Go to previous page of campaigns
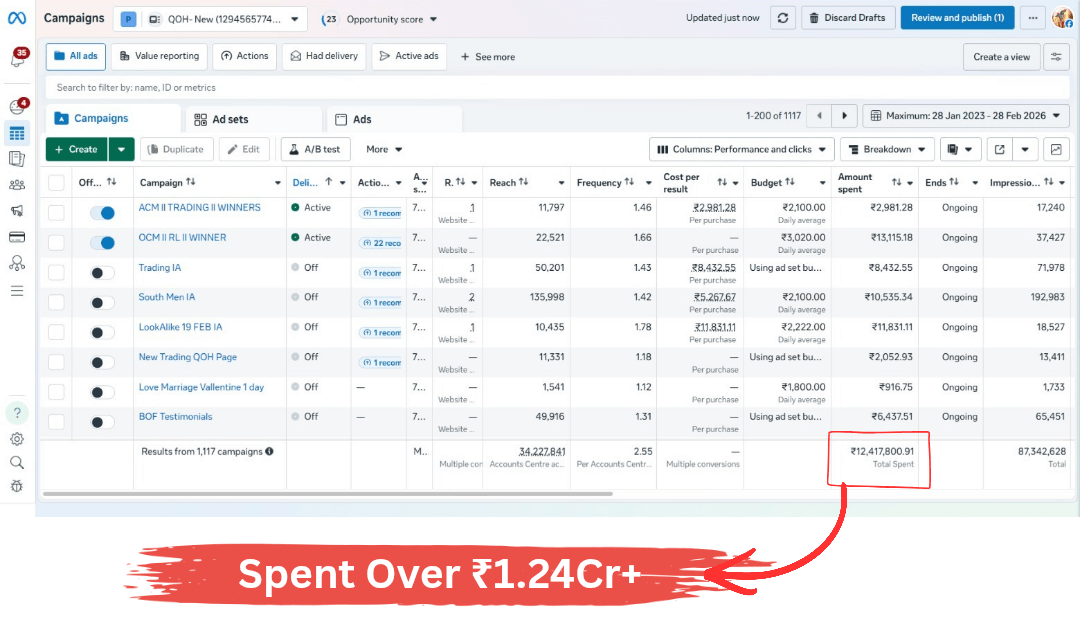Viewport: 1080px width, 631px height. 819,116
